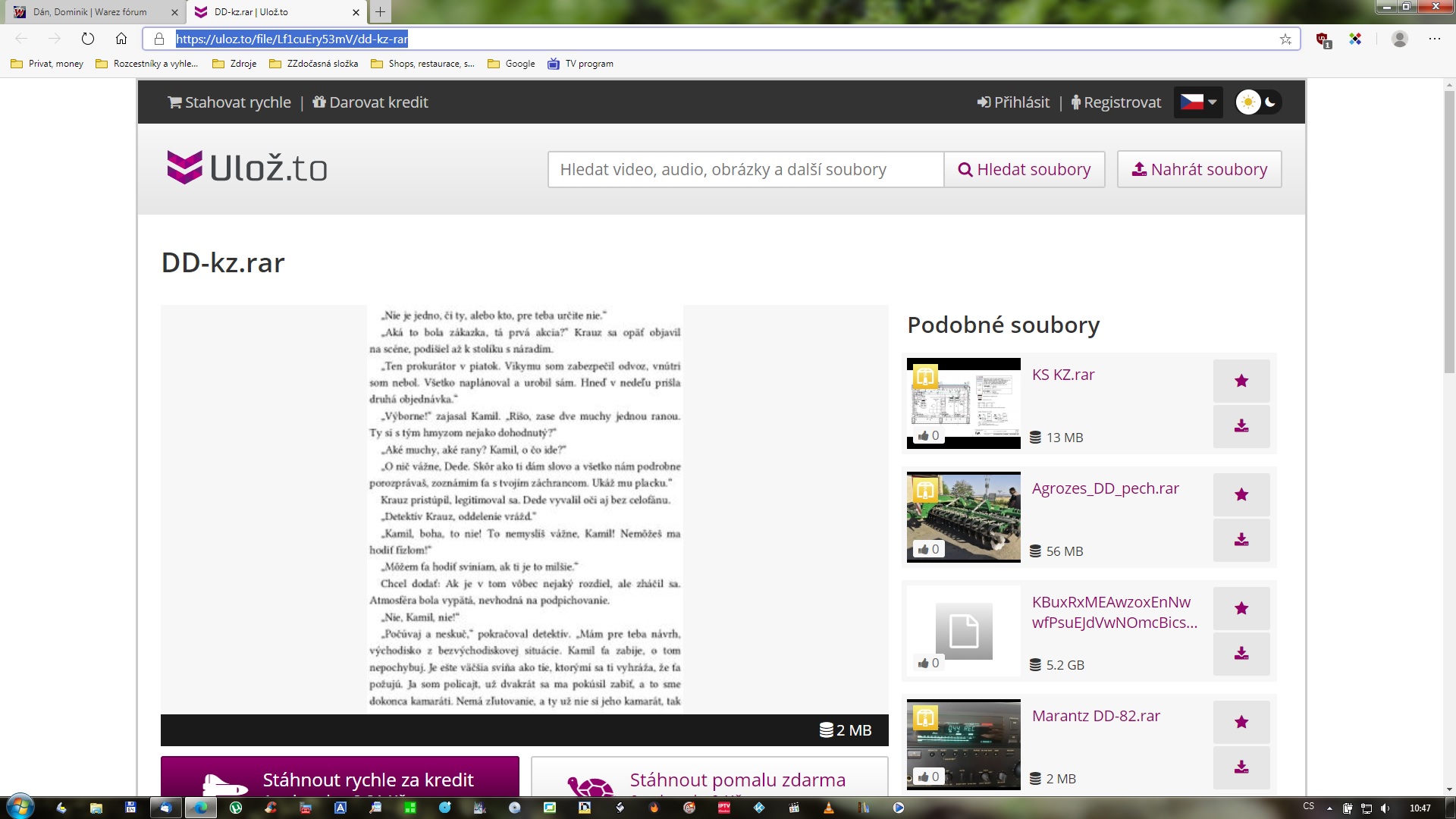Click the page vertical scrollbar thumb

[1449, 227]
